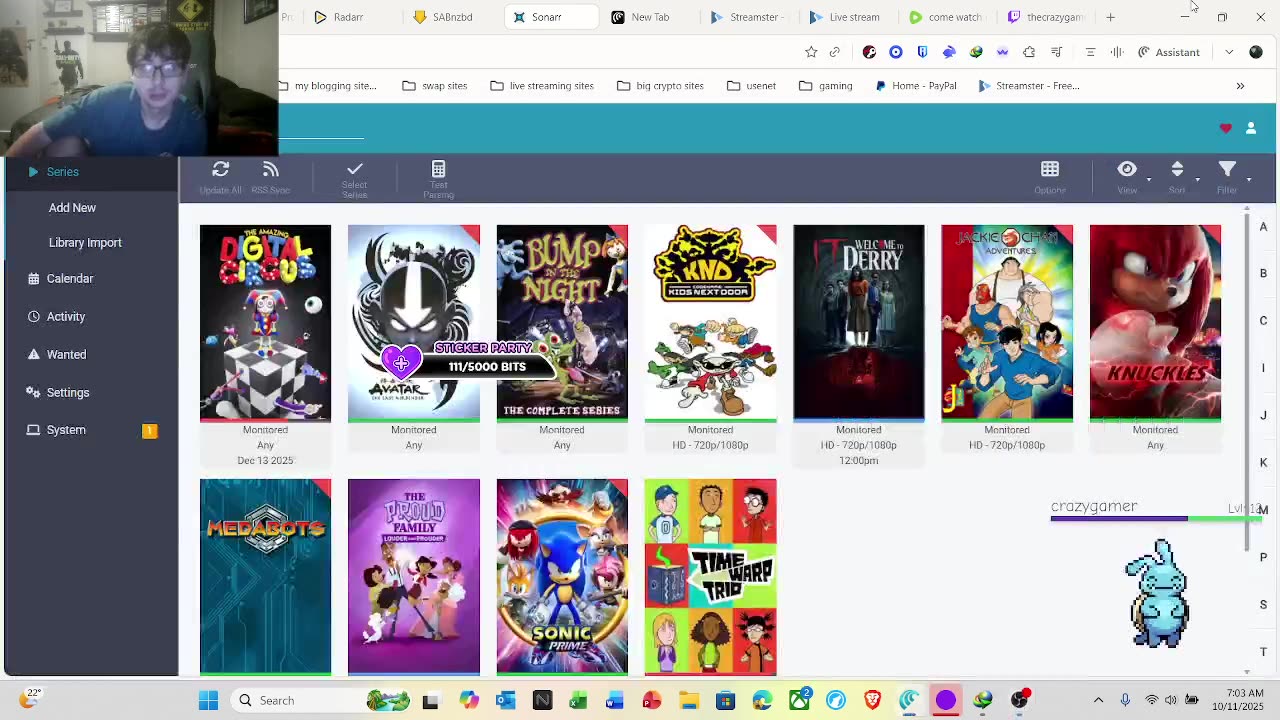Open the Bump in the Night poster
Image resolution: width=1280 pixels, height=720 pixels.
click(562, 322)
